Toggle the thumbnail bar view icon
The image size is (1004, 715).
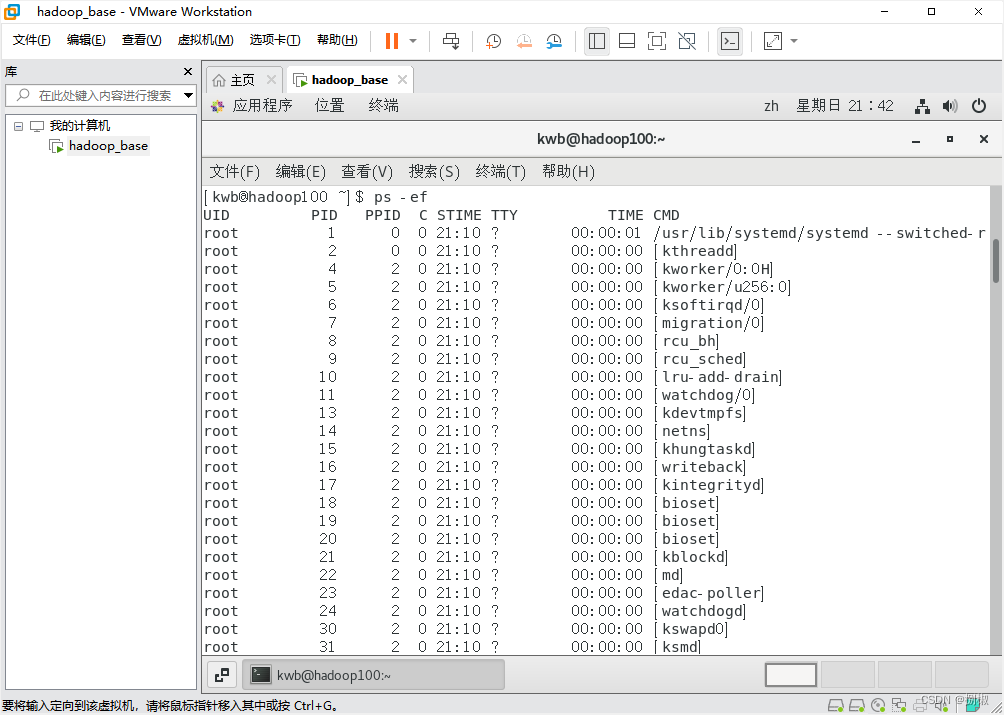pos(627,41)
